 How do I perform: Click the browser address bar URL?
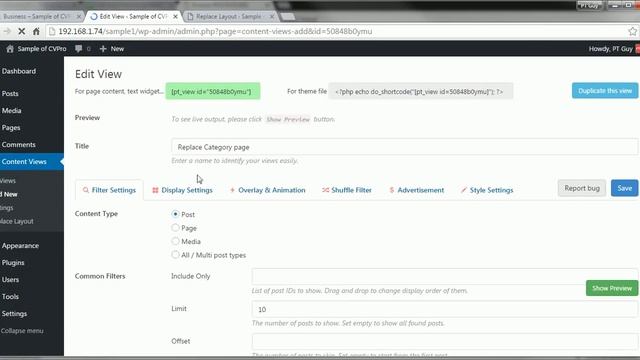[215, 31]
